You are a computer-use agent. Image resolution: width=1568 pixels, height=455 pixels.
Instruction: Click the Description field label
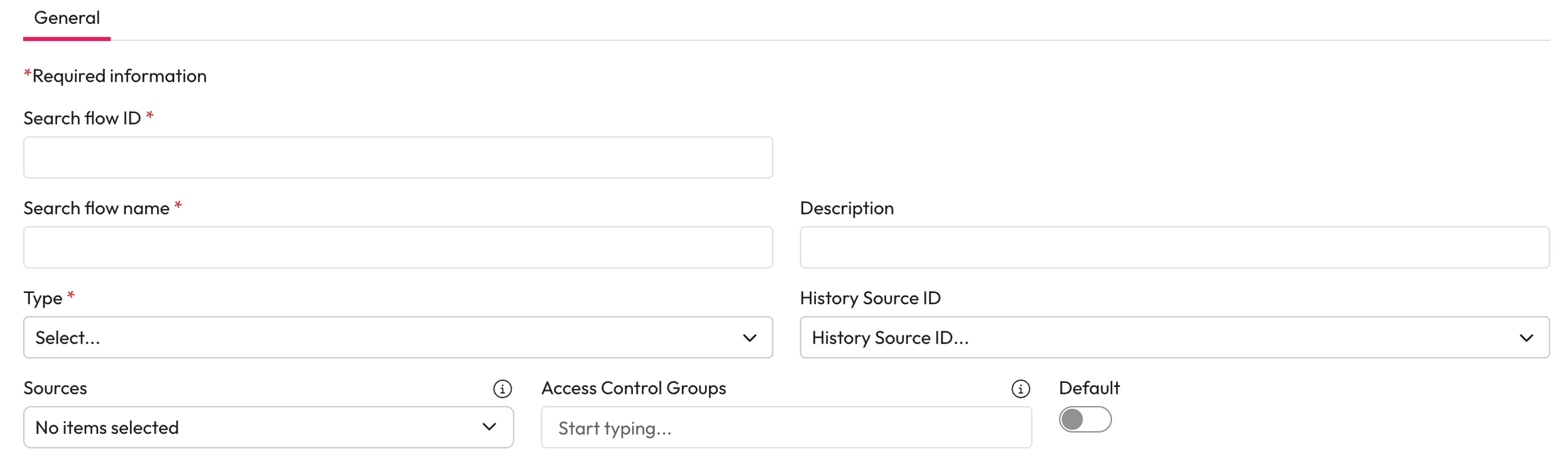(x=847, y=208)
